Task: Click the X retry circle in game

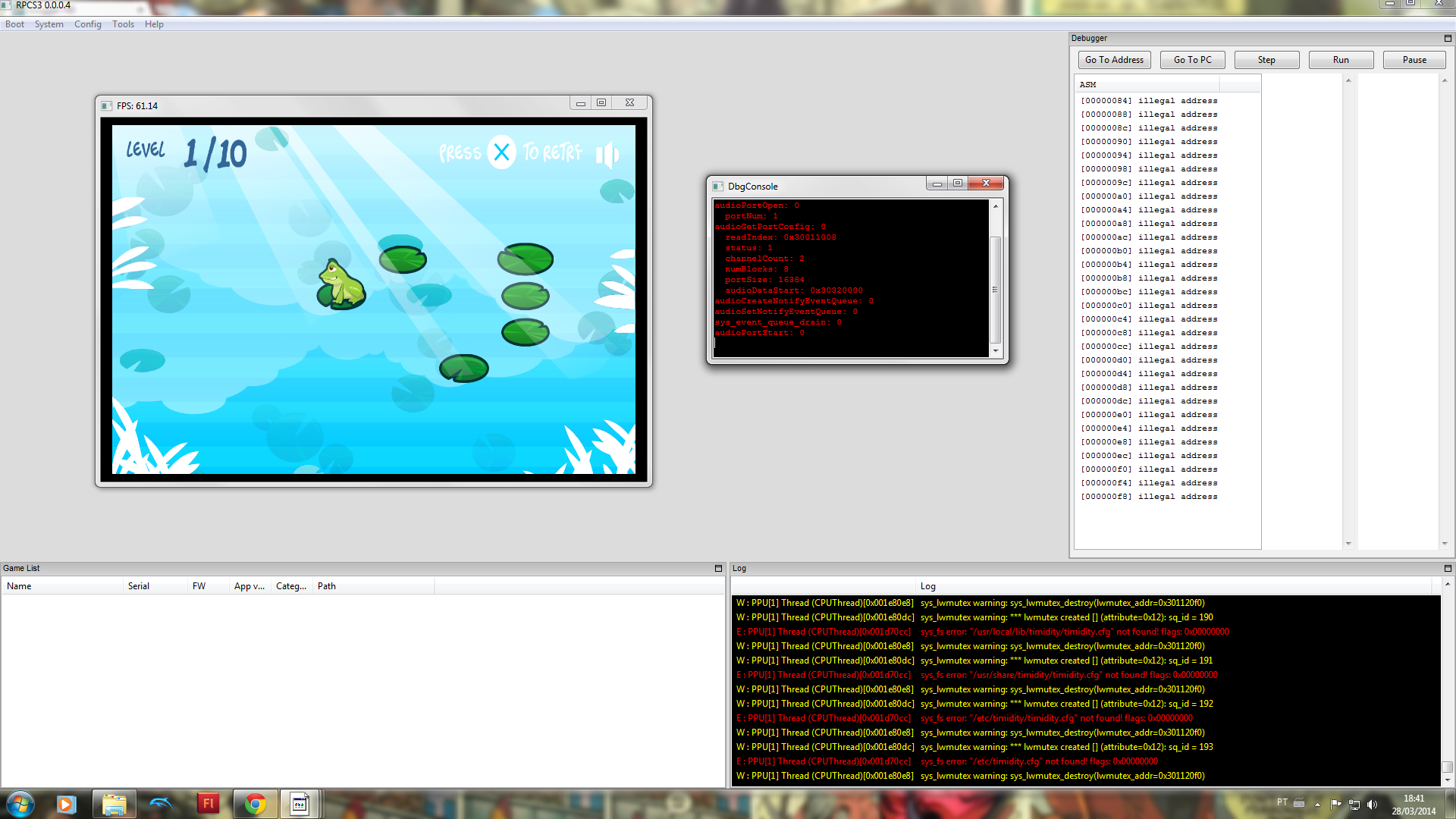Action: 501,152
